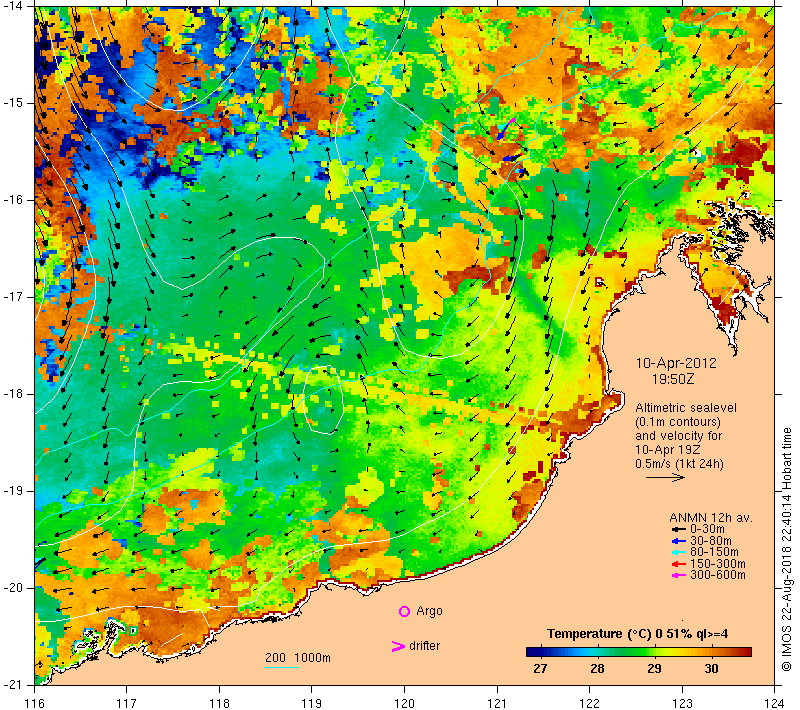Click the 'drifter' legend label
This screenshot has width=800, height=710.
pos(424,646)
